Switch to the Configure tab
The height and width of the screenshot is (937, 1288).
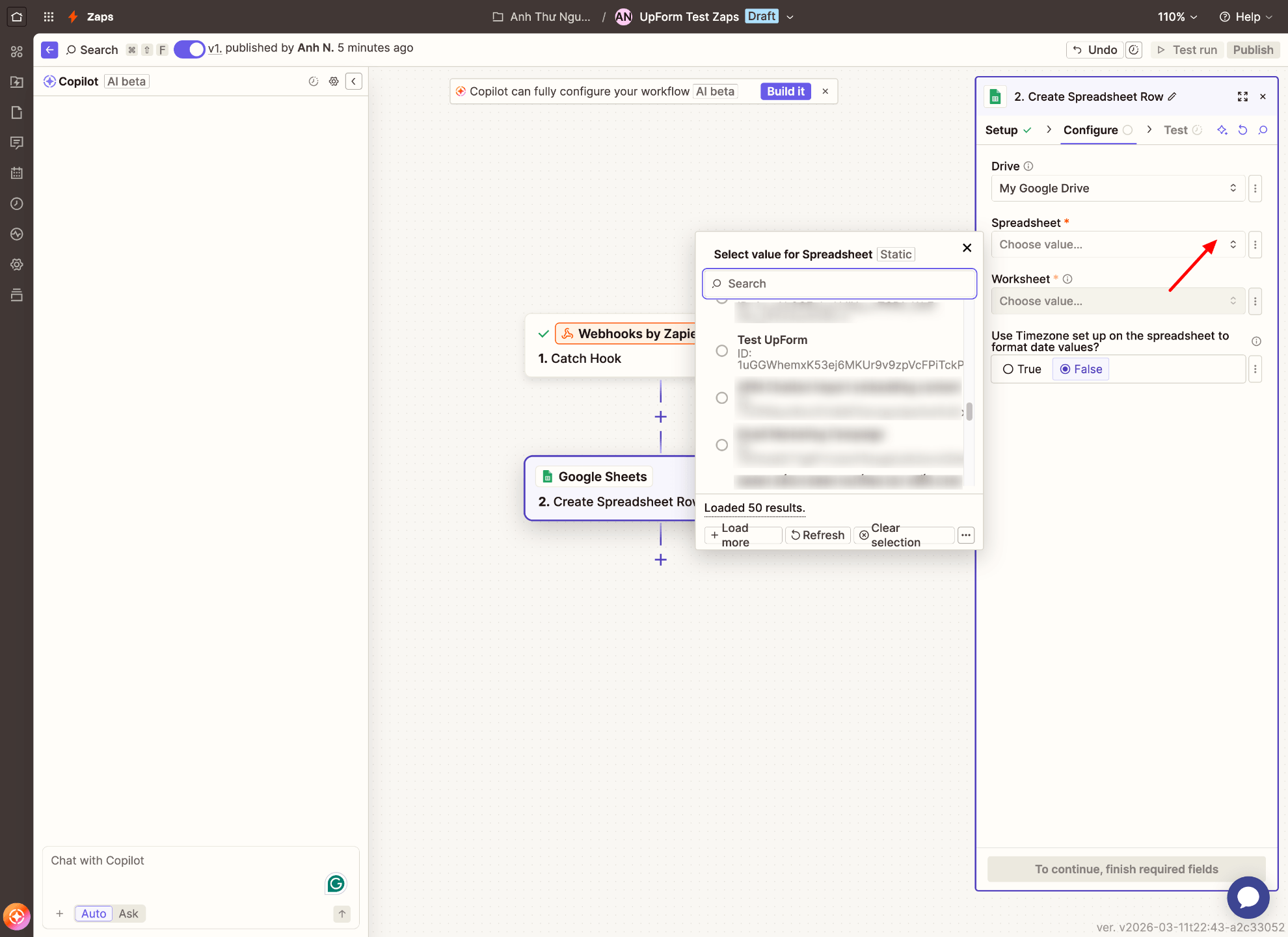pyautogui.click(x=1098, y=130)
